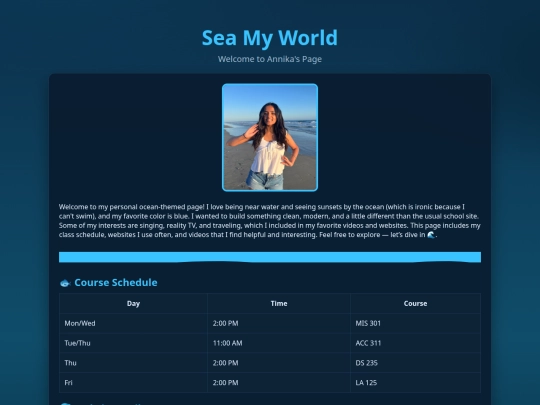Viewport: 540px width, 405px height.
Task: Click the ACC 311 course cell
Action: (415, 343)
